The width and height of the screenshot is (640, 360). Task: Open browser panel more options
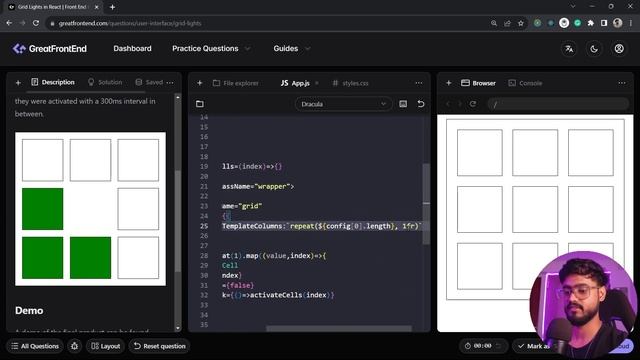click(x=622, y=83)
